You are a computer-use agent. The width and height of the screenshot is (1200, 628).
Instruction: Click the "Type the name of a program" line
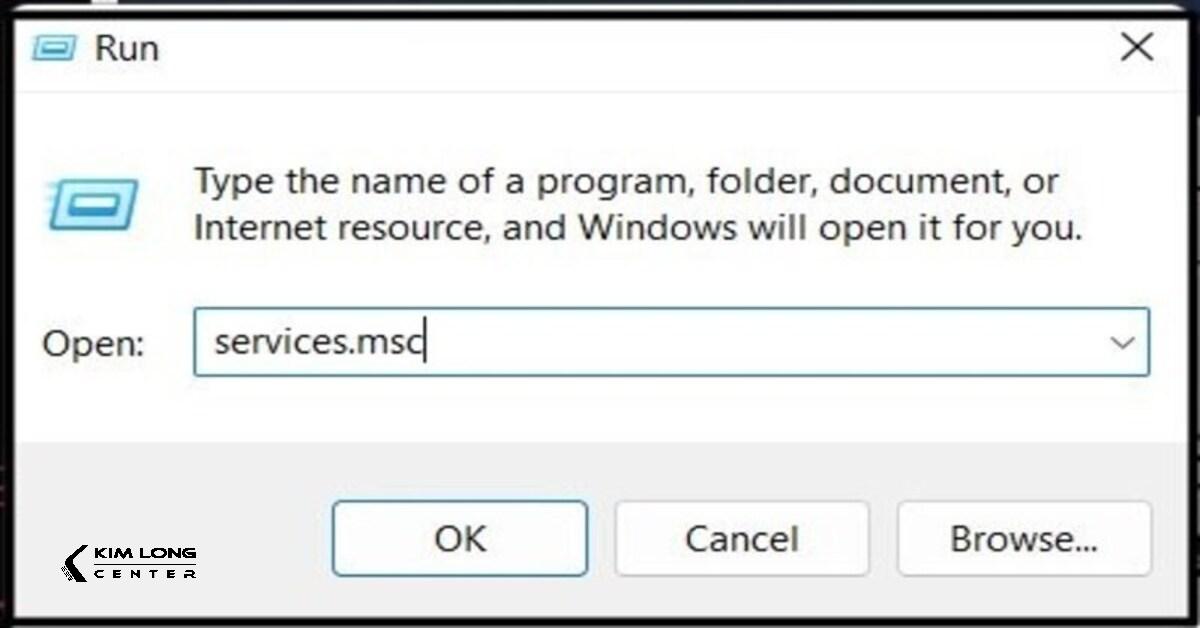(625, 182)
